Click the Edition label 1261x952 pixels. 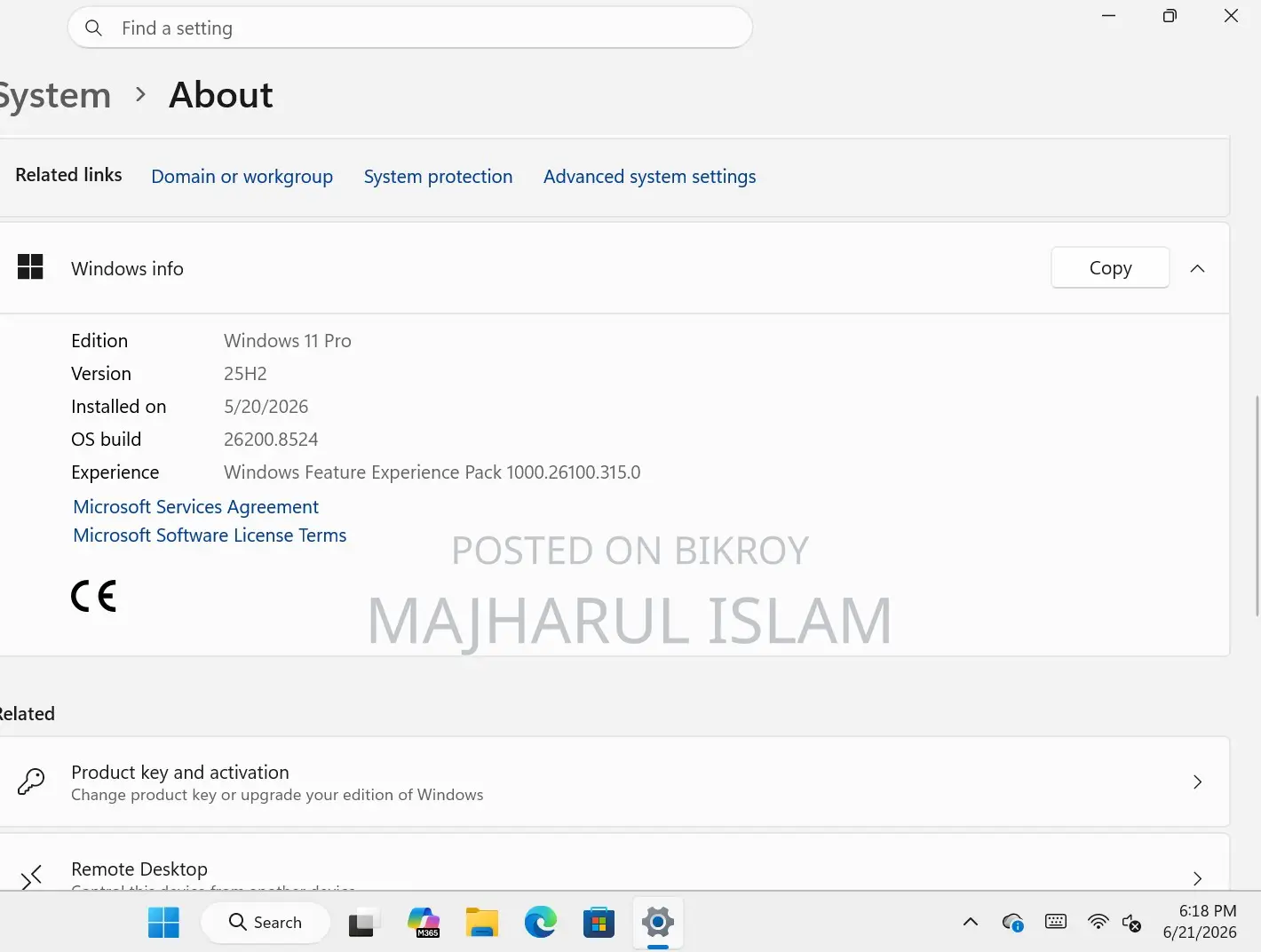pos(99,341)
